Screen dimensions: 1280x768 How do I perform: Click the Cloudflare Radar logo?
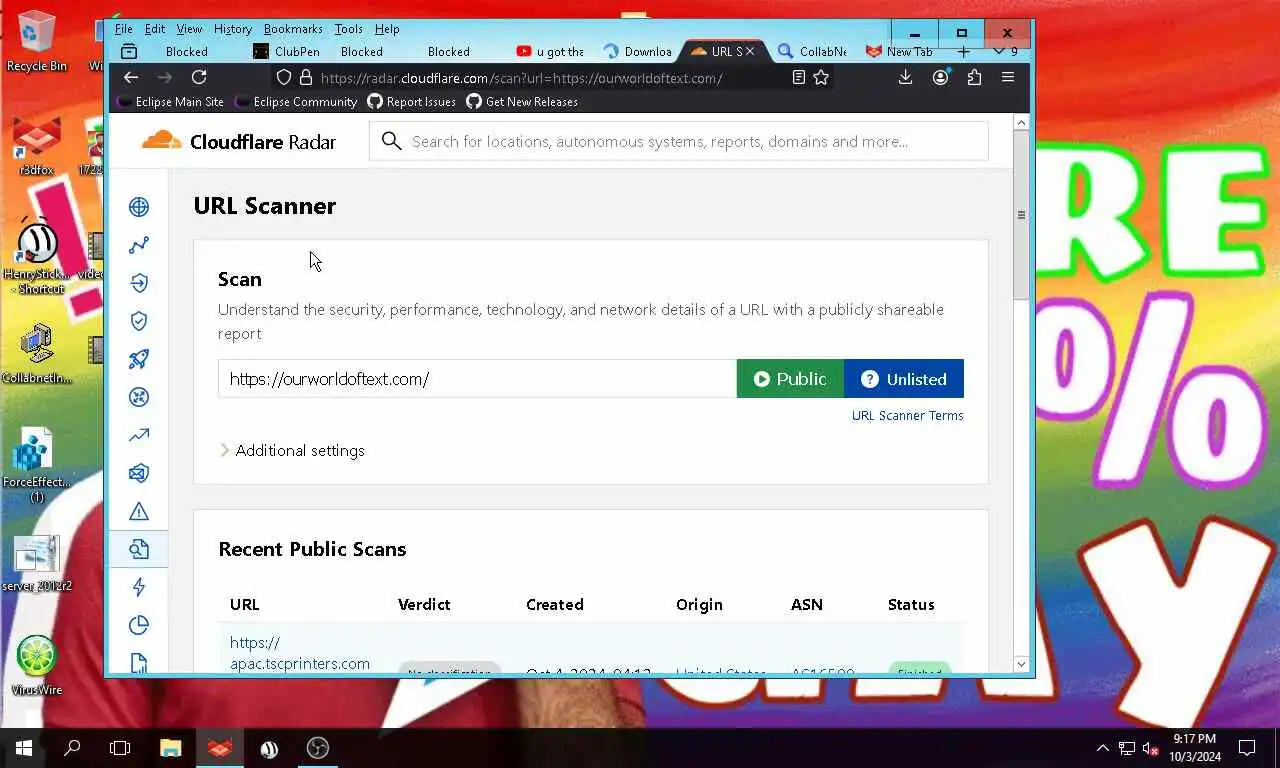pyautogui.click(x=239, y=141)
